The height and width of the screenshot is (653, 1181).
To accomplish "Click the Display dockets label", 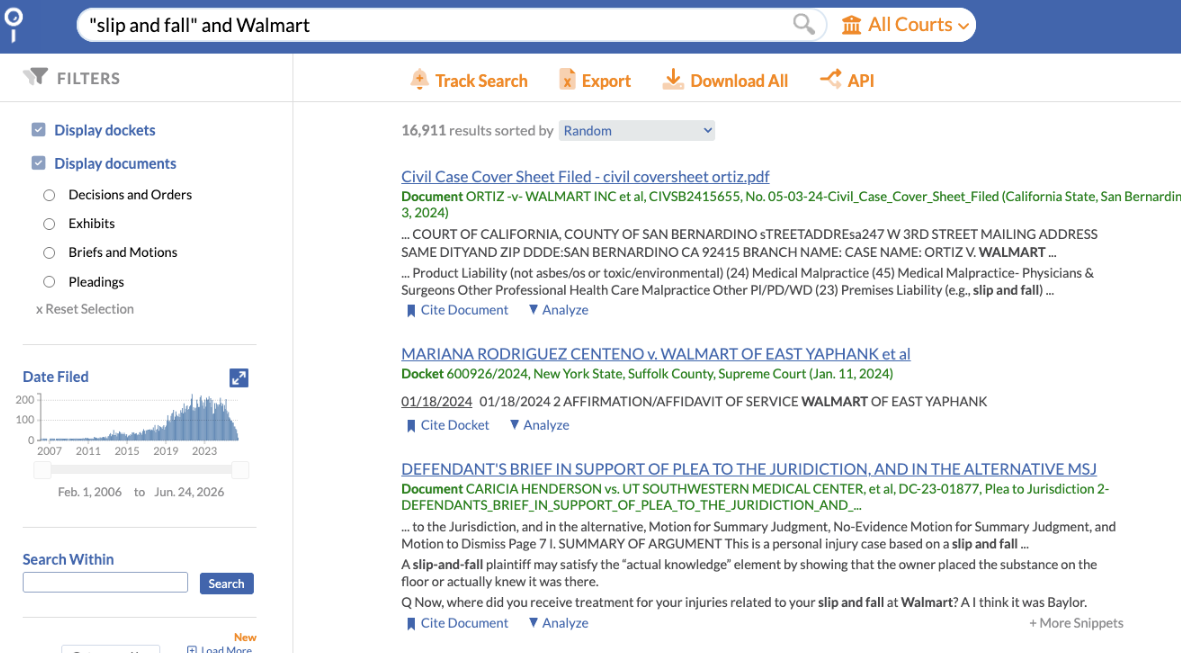I will 105,130.
